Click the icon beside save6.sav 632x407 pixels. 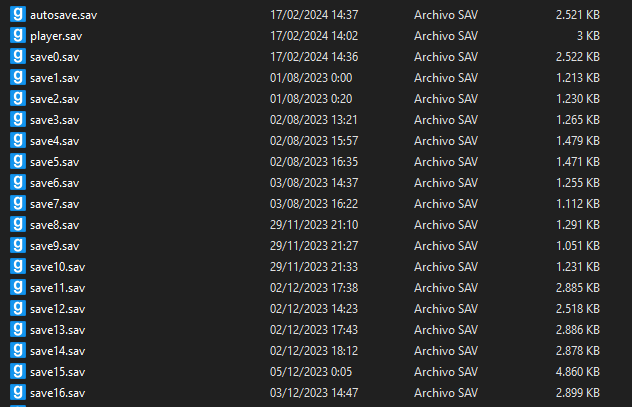[x=18, y=182]
